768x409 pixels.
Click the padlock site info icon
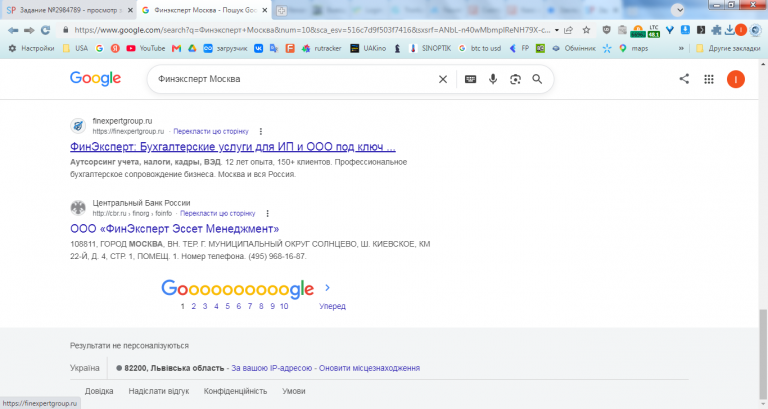(x=65, y=30)
